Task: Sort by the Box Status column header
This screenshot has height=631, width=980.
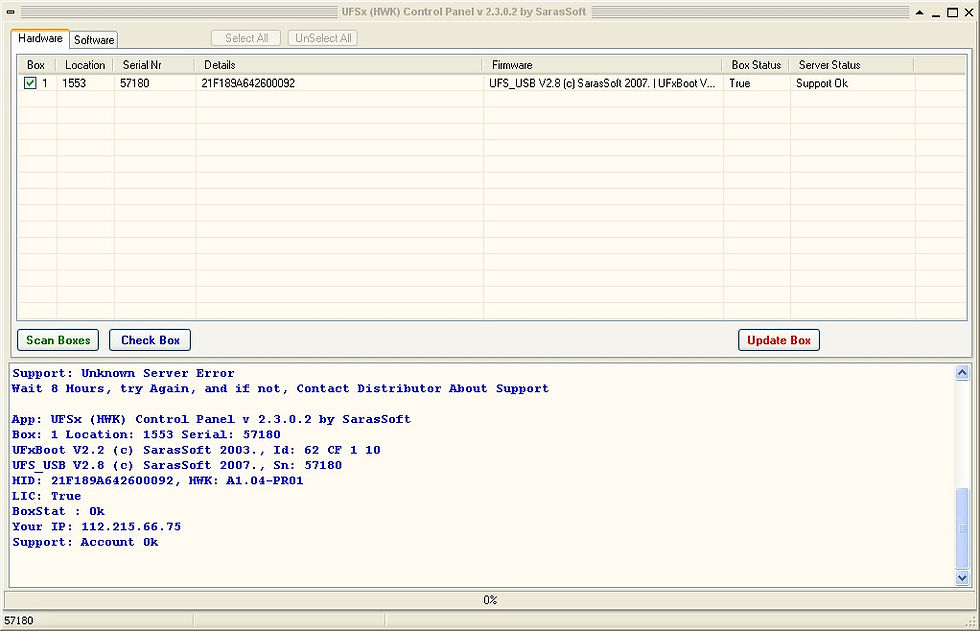Action: pyautogui.click(x=756, y=65)
